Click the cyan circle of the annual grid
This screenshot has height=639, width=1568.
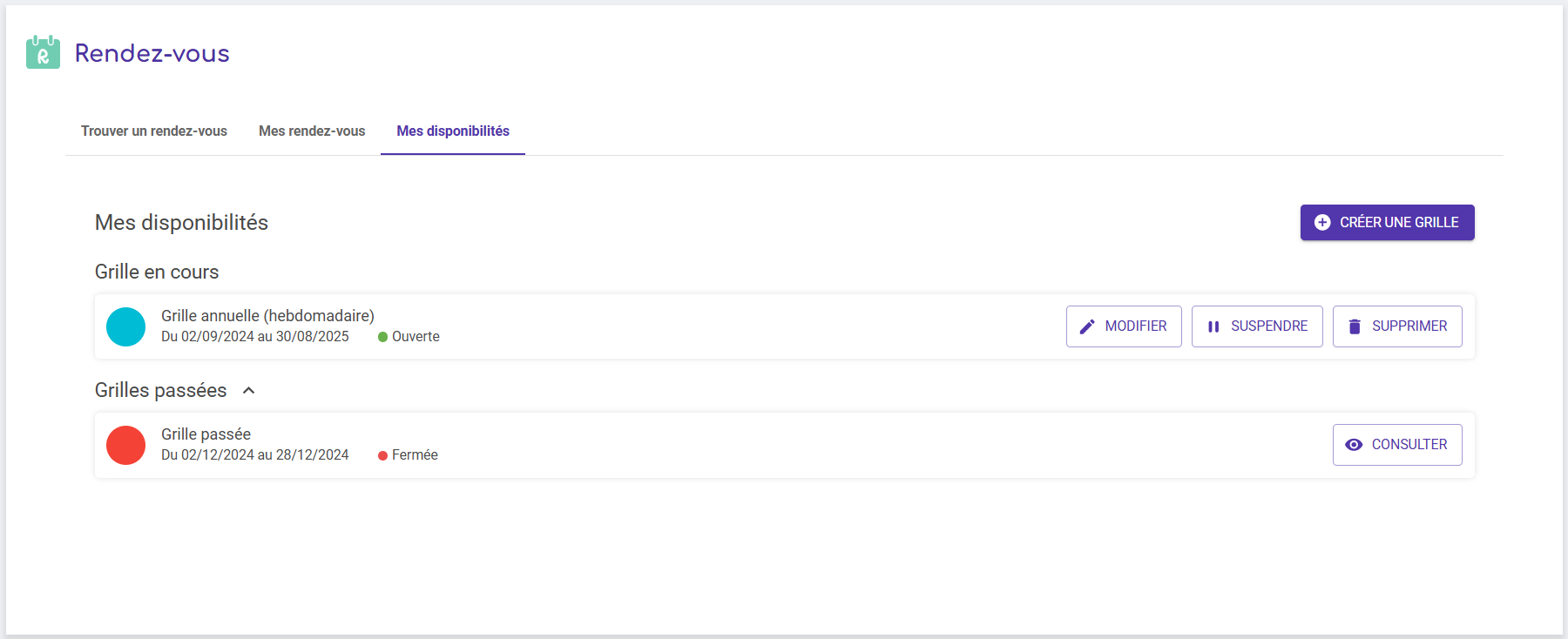tap(126, 326)
